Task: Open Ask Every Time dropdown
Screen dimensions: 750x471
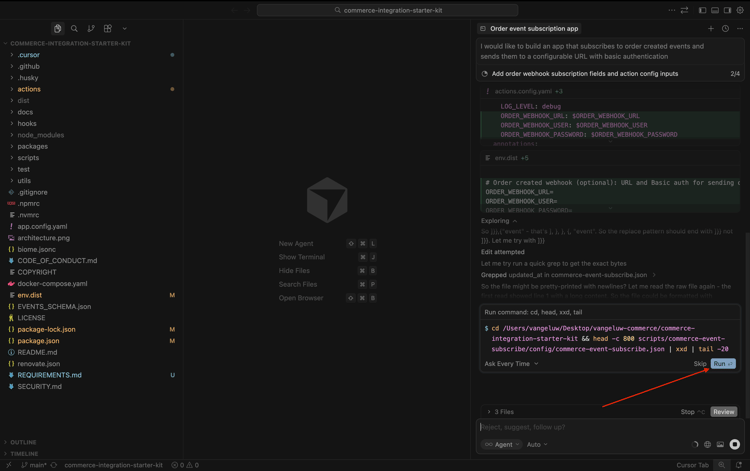Action: click(511, 364)
